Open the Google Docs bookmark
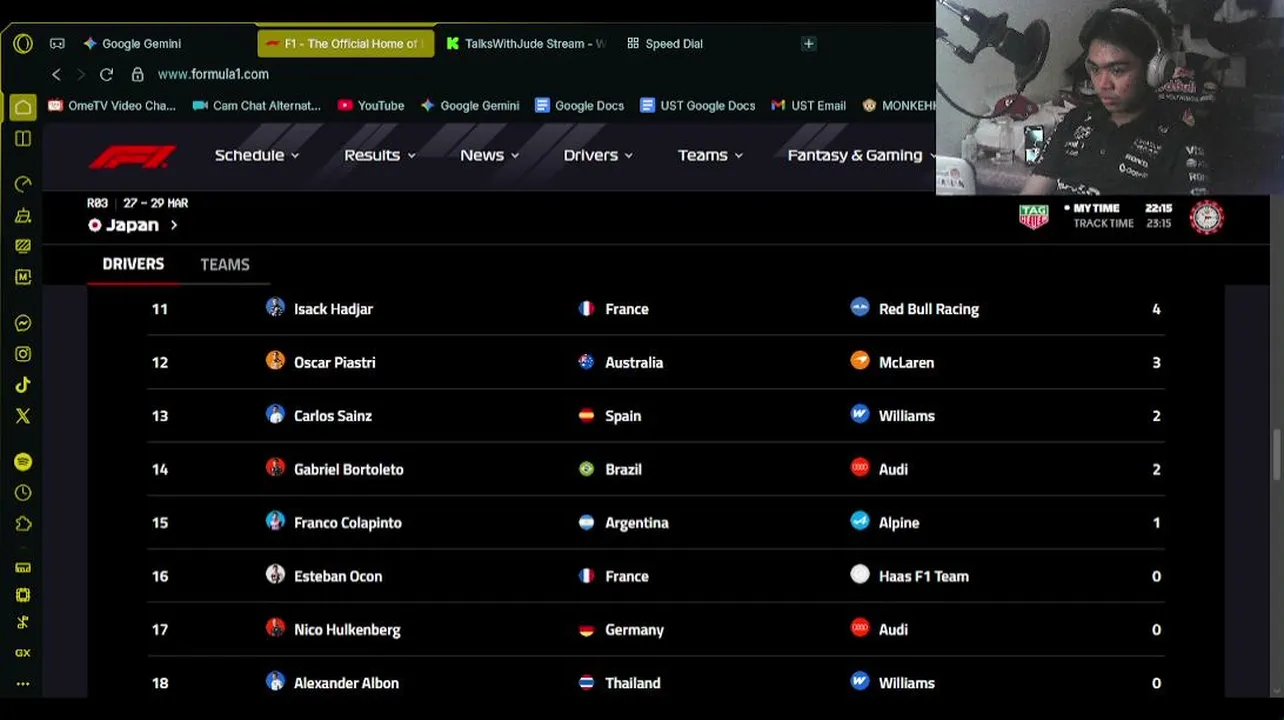1284x720 pixels. coord(580,106)
